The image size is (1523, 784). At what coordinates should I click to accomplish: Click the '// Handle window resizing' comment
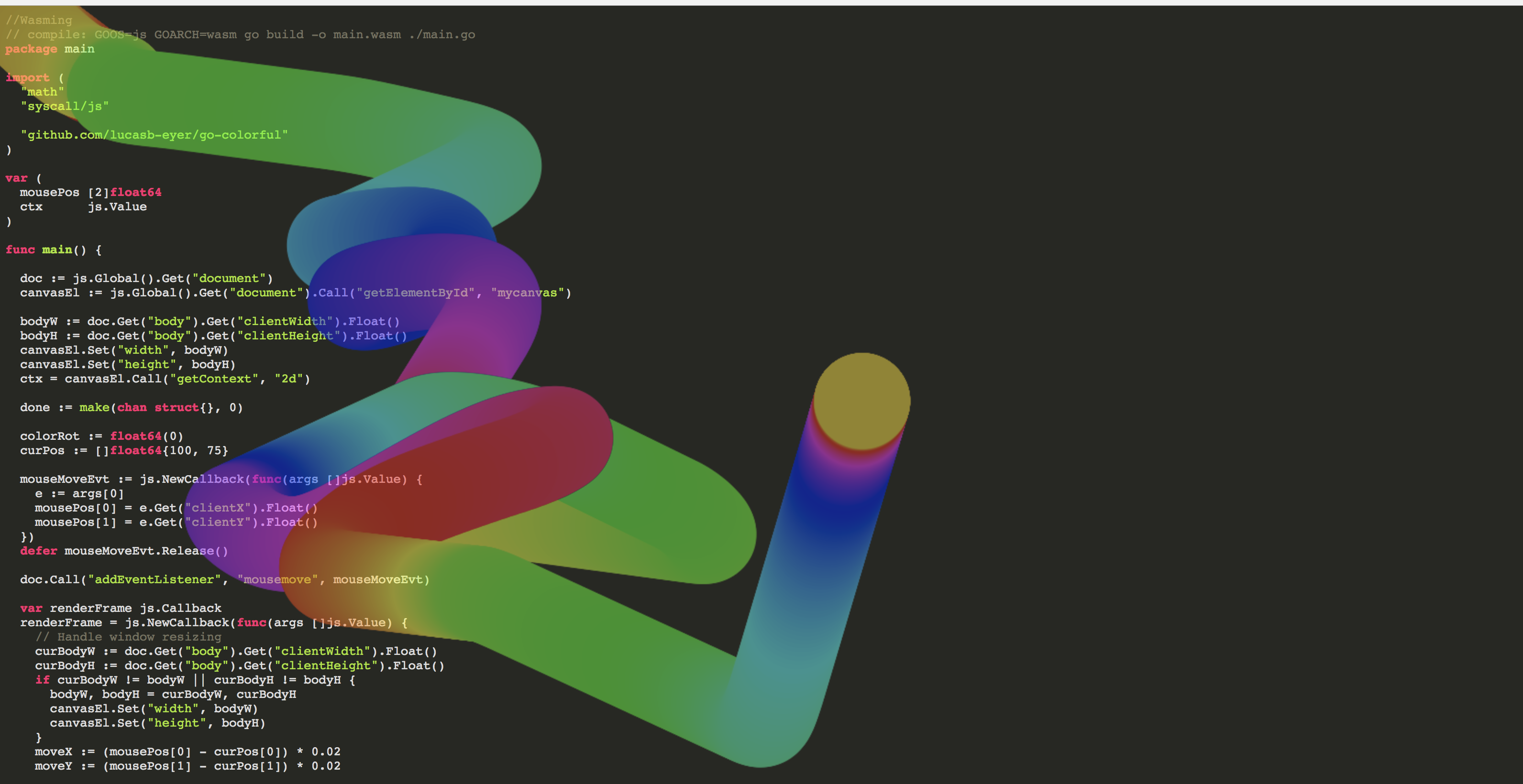pos(128,636)
